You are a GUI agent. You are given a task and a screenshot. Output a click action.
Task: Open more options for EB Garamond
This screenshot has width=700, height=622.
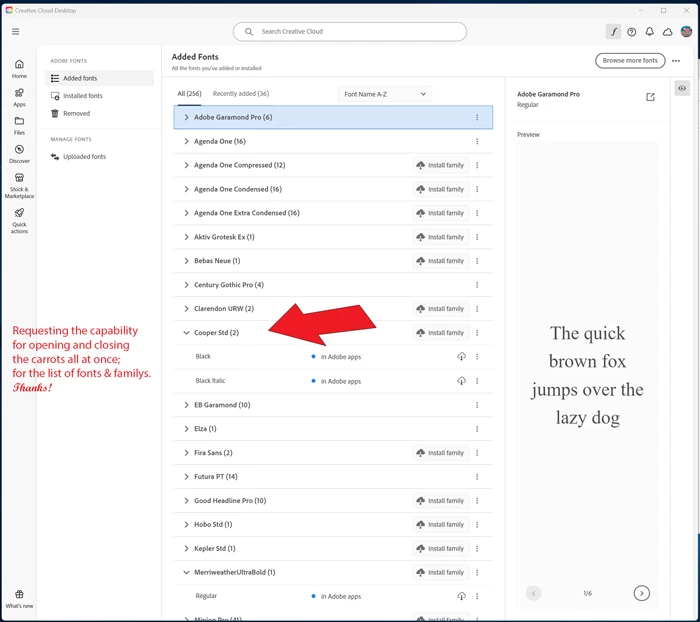click(477, 405)
